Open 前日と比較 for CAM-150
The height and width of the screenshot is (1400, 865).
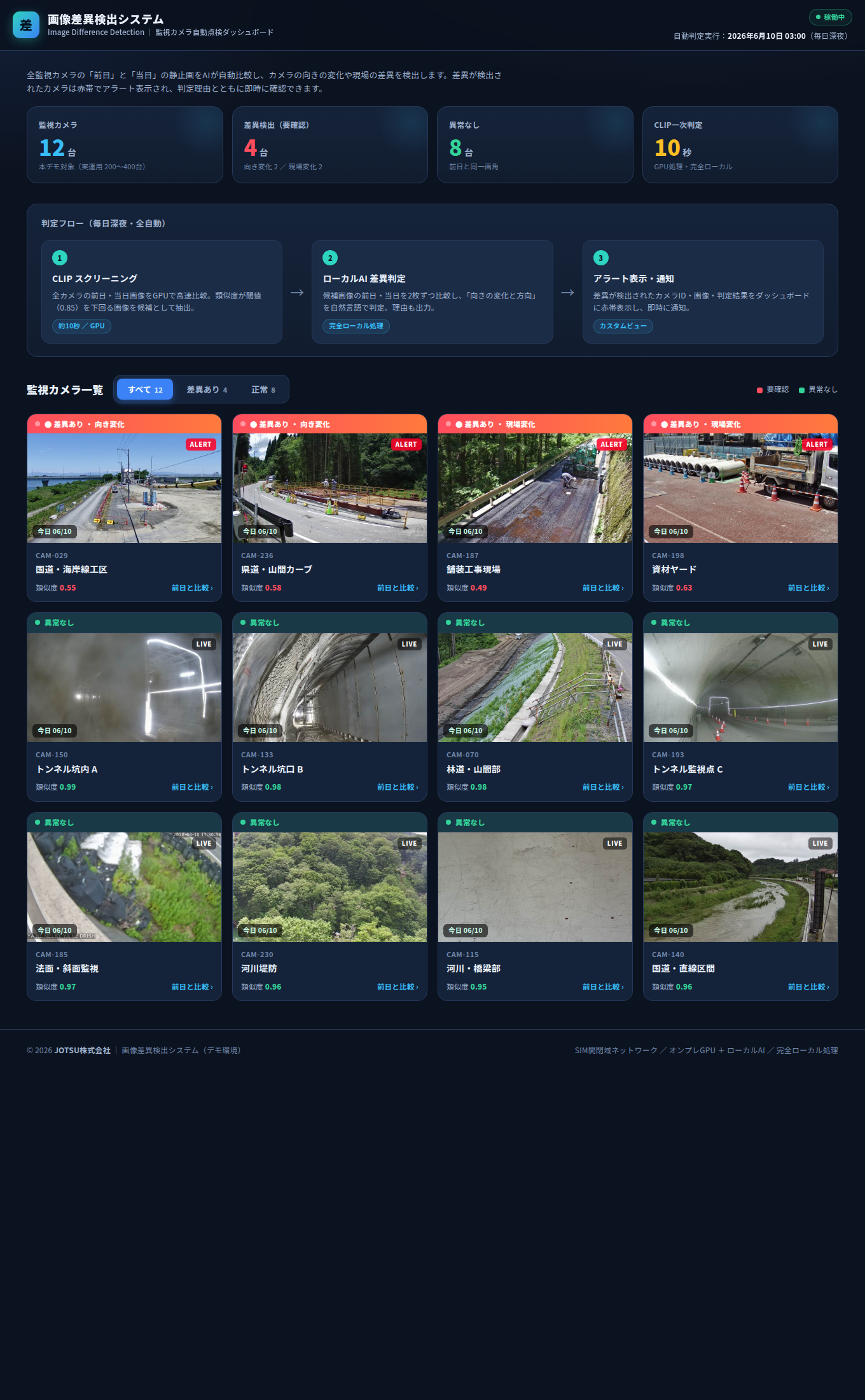pyautogui.click(x=192, y=787)
